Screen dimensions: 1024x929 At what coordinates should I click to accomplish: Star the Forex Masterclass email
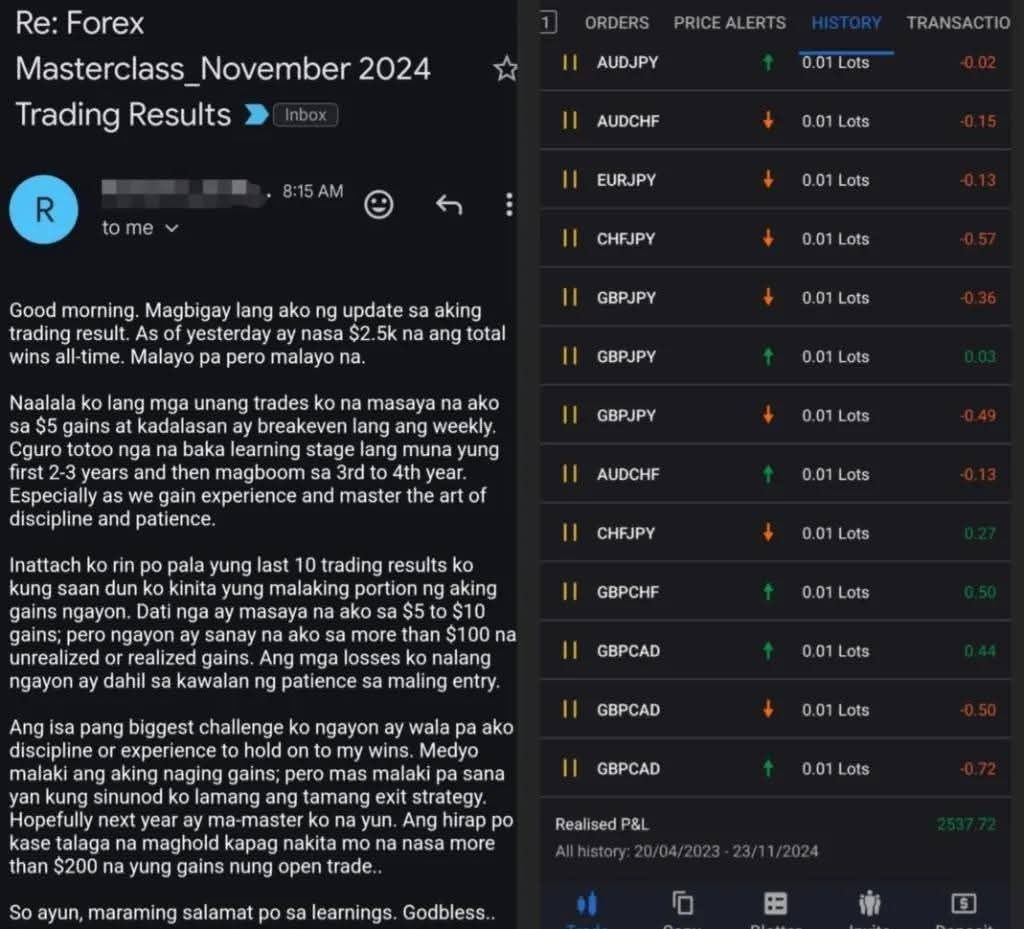[506, 69]
